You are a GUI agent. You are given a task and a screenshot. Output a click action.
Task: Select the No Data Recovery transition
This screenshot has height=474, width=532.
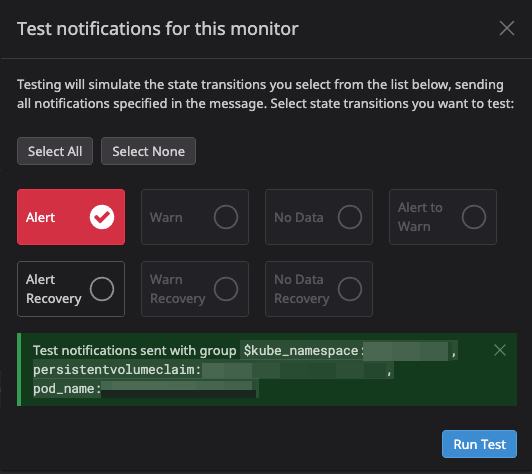319,289
